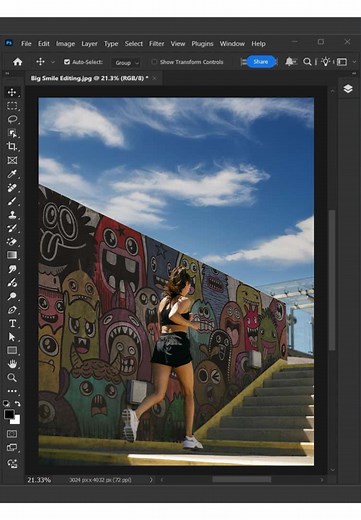Open the Edit menu
Screen dimensions: 361x520
coord(43,44)
